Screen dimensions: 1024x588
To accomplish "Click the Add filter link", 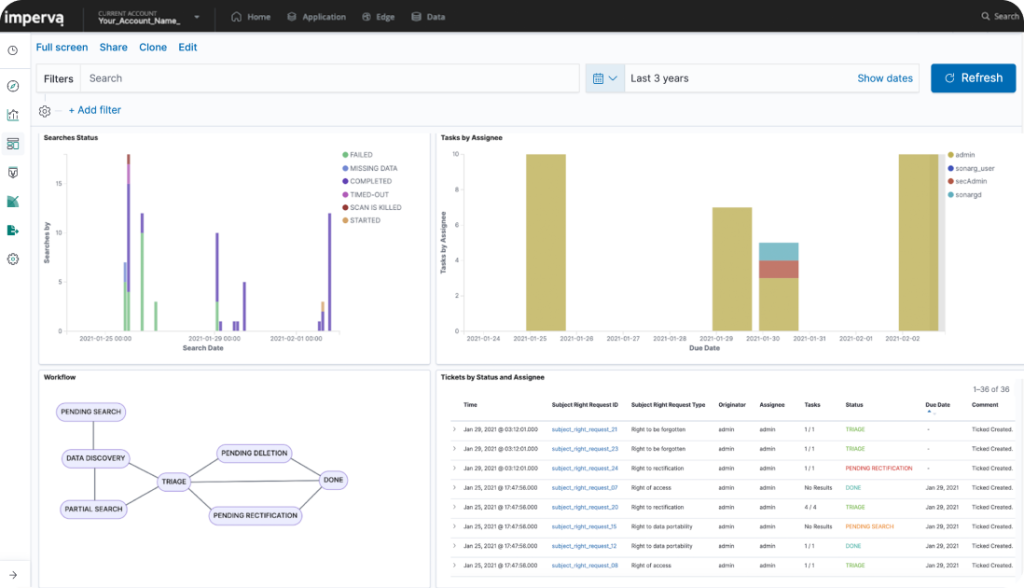I will tap(94, 110).
